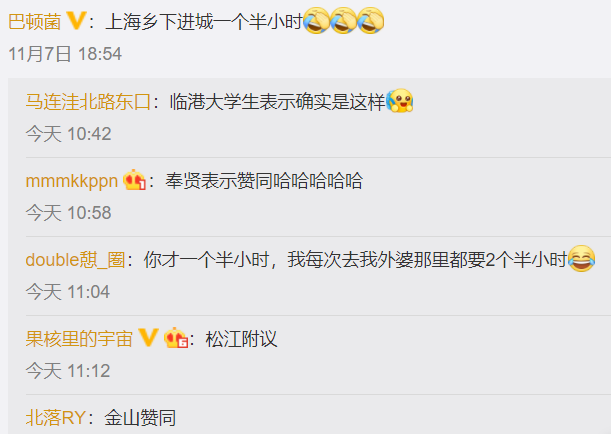
Task: Click the crying smile emoji after 确实是这样
Action: [x=399, y=101]
